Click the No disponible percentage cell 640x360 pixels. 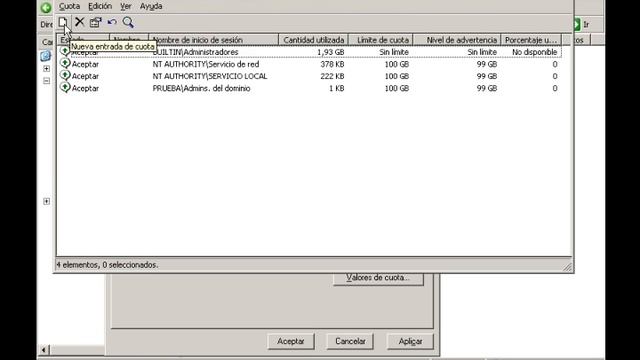(535, 52)
